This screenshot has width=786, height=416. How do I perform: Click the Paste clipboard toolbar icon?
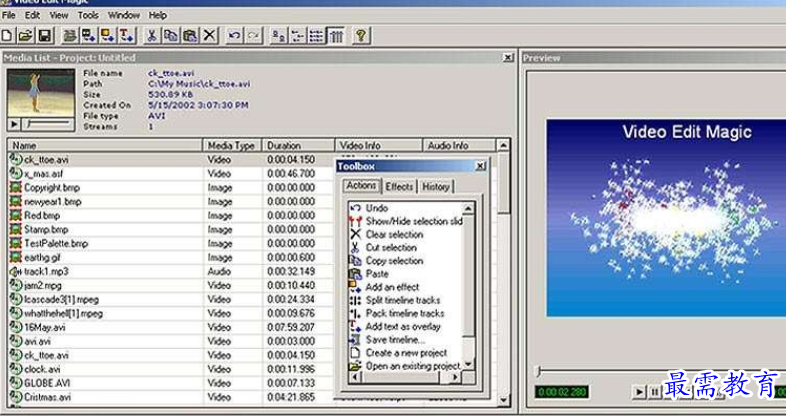coord(190,36)
